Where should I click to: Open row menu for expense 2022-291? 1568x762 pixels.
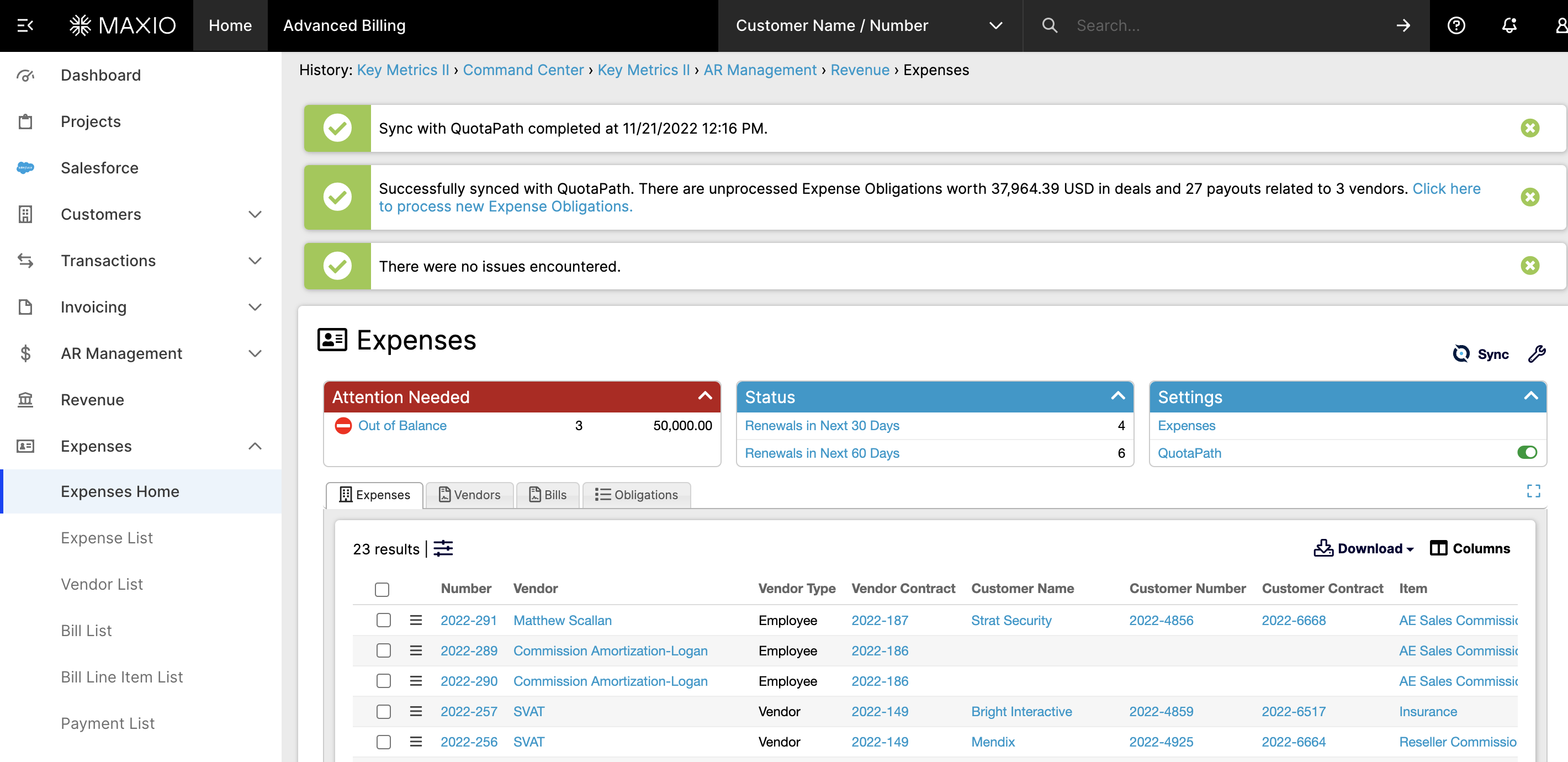pyautogui.click(x=416, y=620)
